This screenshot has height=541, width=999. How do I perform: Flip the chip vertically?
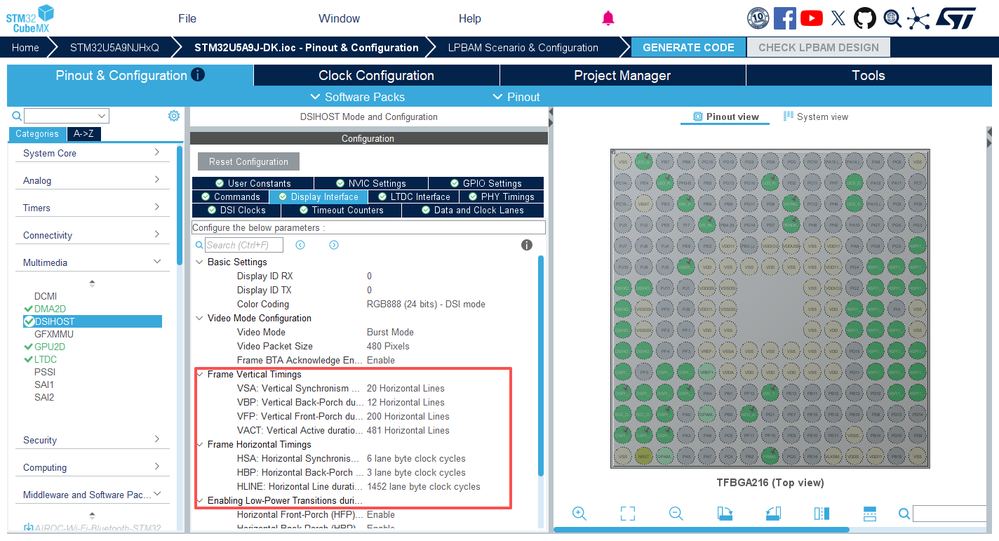pos(870,513)
